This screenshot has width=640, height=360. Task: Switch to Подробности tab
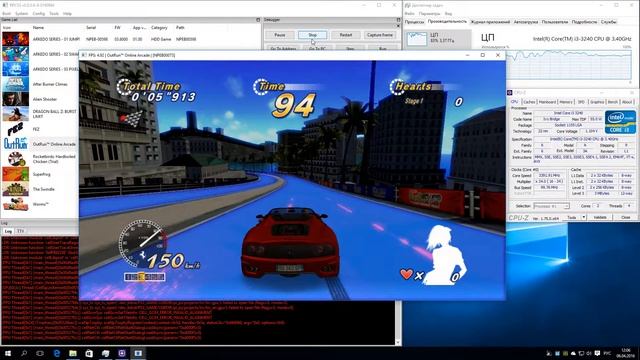(584, 22)
